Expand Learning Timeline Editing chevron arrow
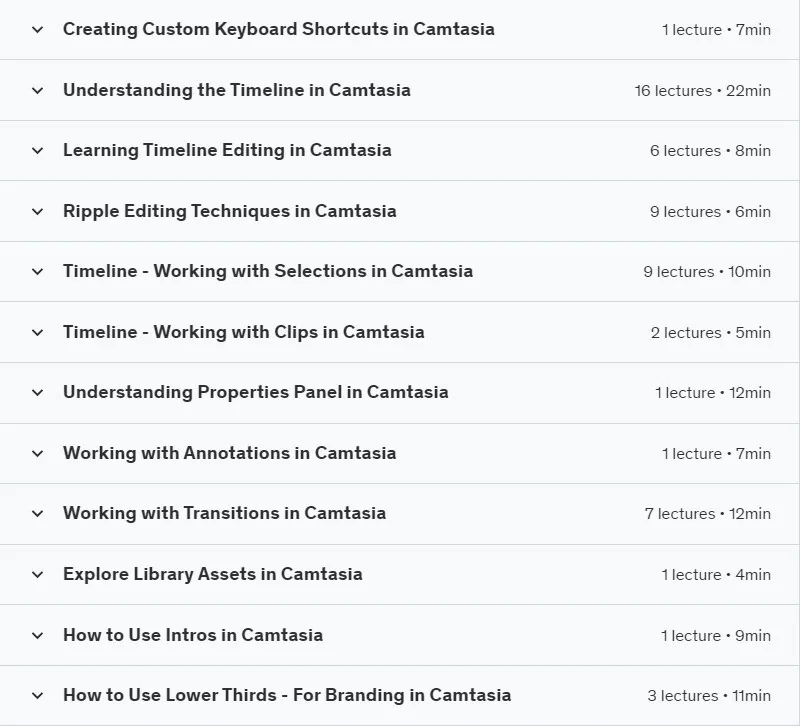The height and width of the screenshot is (726, 800). (x=37, y=151)
